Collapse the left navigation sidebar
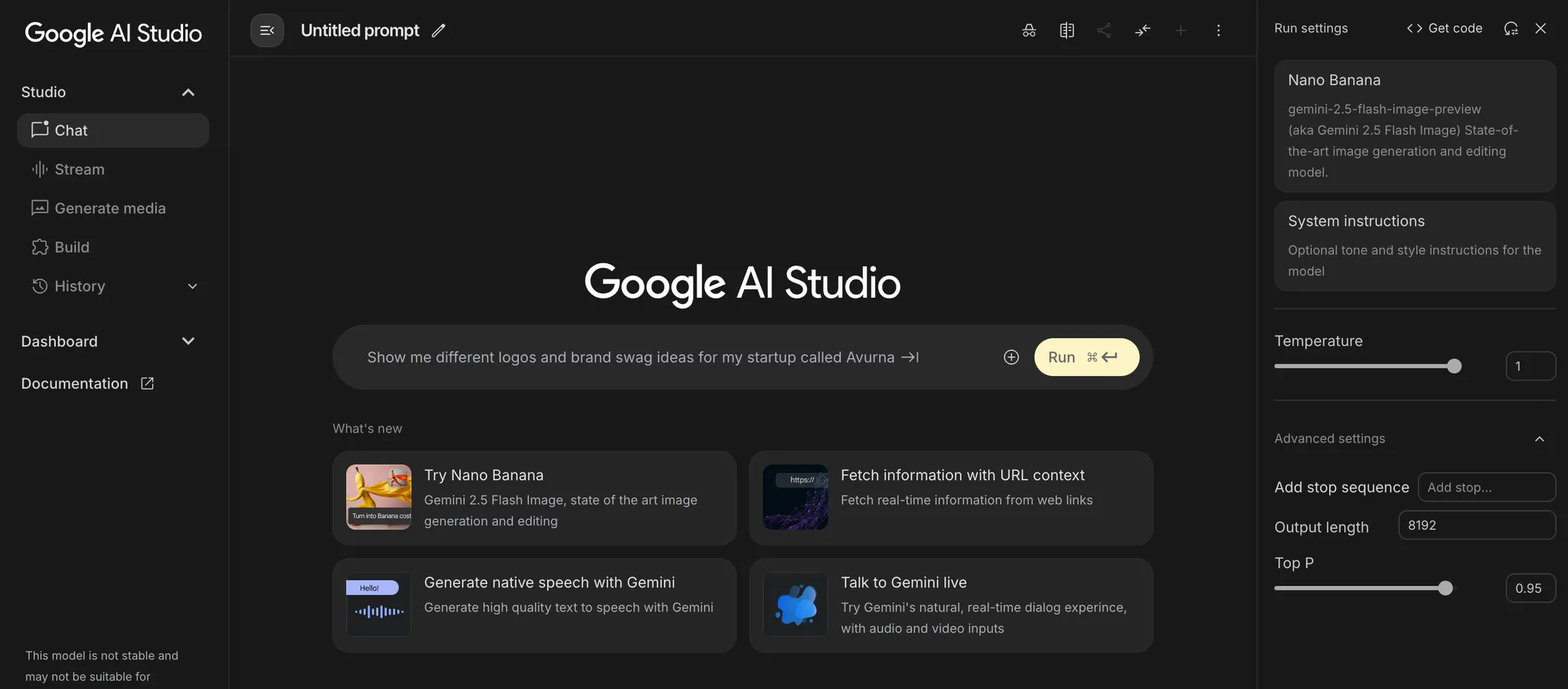 coord(267,31)
